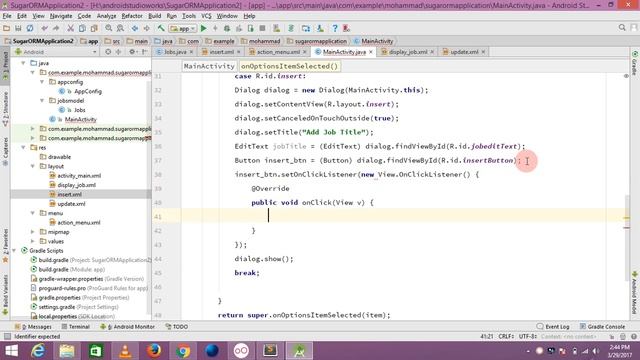
Task: Click the project scroll-from-source target icon
Action: click(x=108, y=52)
